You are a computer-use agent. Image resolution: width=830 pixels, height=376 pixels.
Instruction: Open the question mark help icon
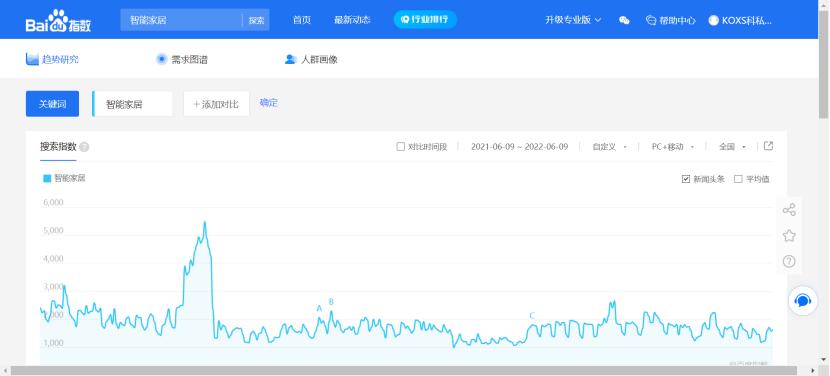tap(789, 261)
